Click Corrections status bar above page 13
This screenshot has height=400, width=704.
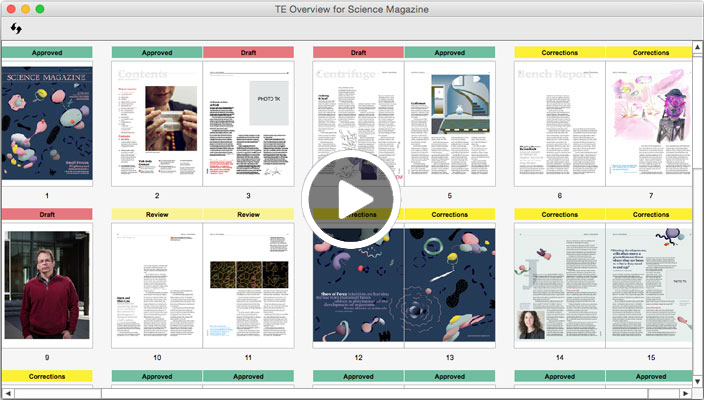pyautogui.click(x=449, y=215)
